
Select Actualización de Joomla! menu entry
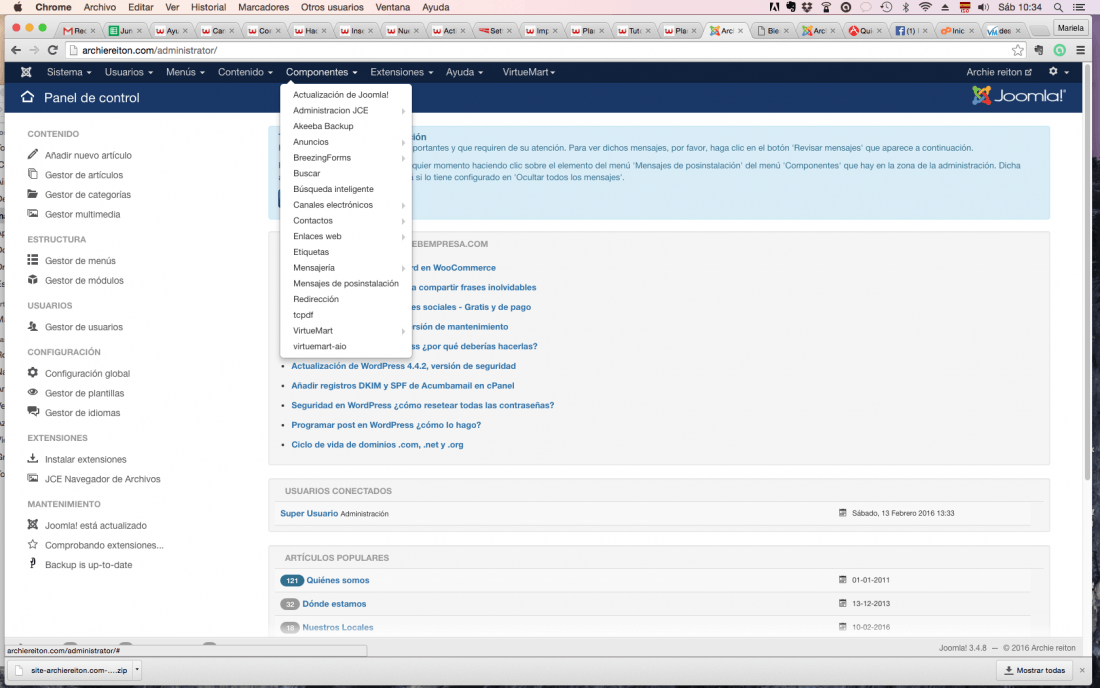tap(341, 94)
